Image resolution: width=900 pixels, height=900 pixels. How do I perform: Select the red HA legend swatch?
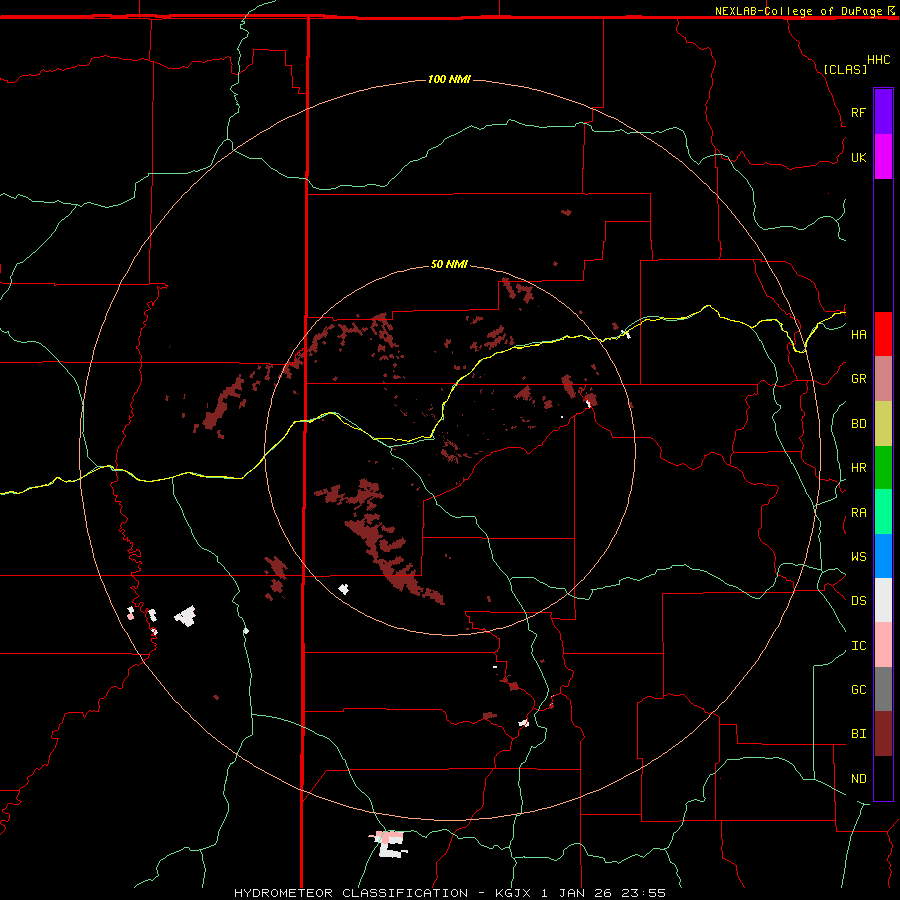coord(883,334)
